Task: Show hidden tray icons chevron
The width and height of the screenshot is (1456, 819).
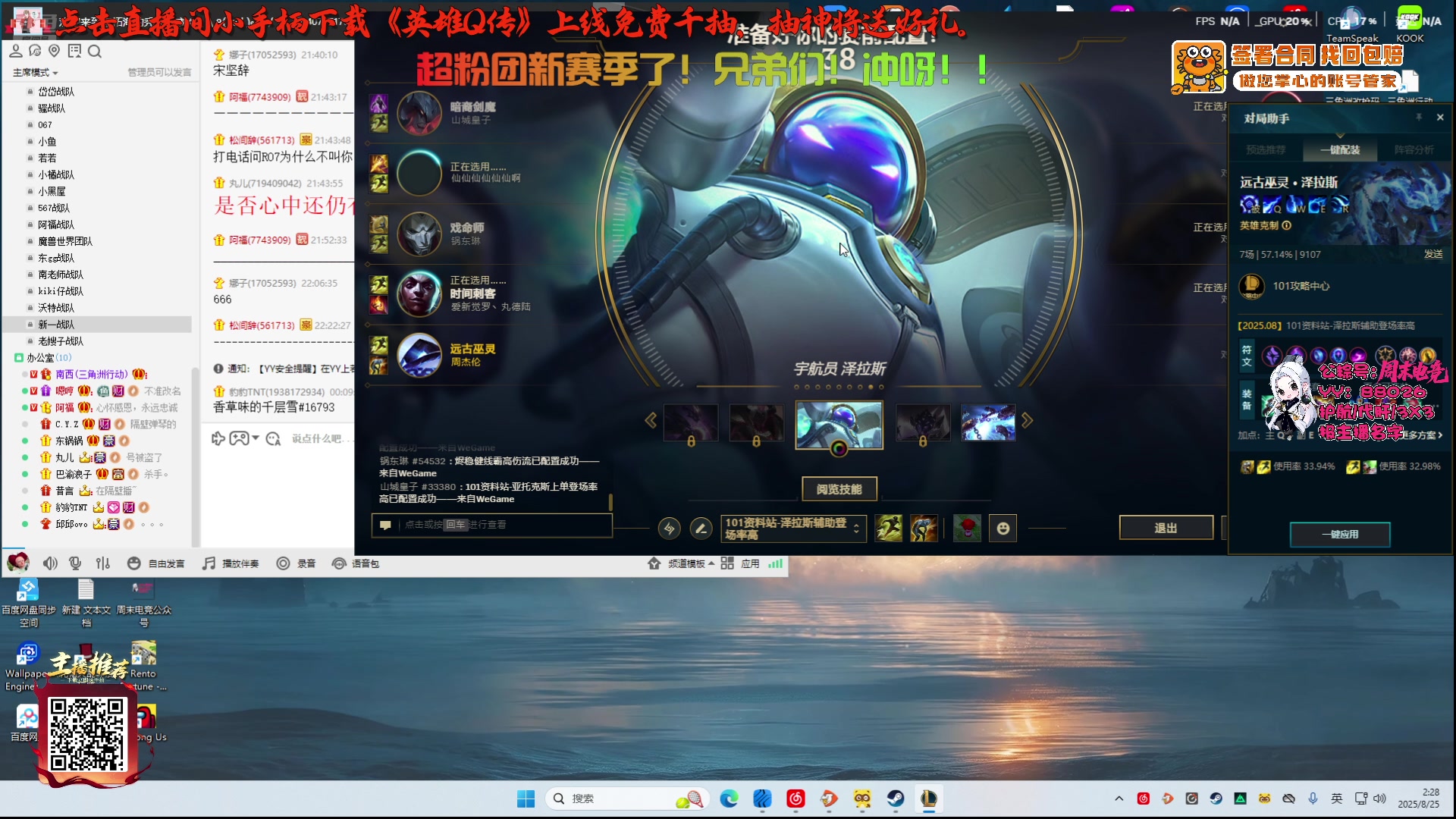Action: pyautogui.click(x=1119, y=799)
